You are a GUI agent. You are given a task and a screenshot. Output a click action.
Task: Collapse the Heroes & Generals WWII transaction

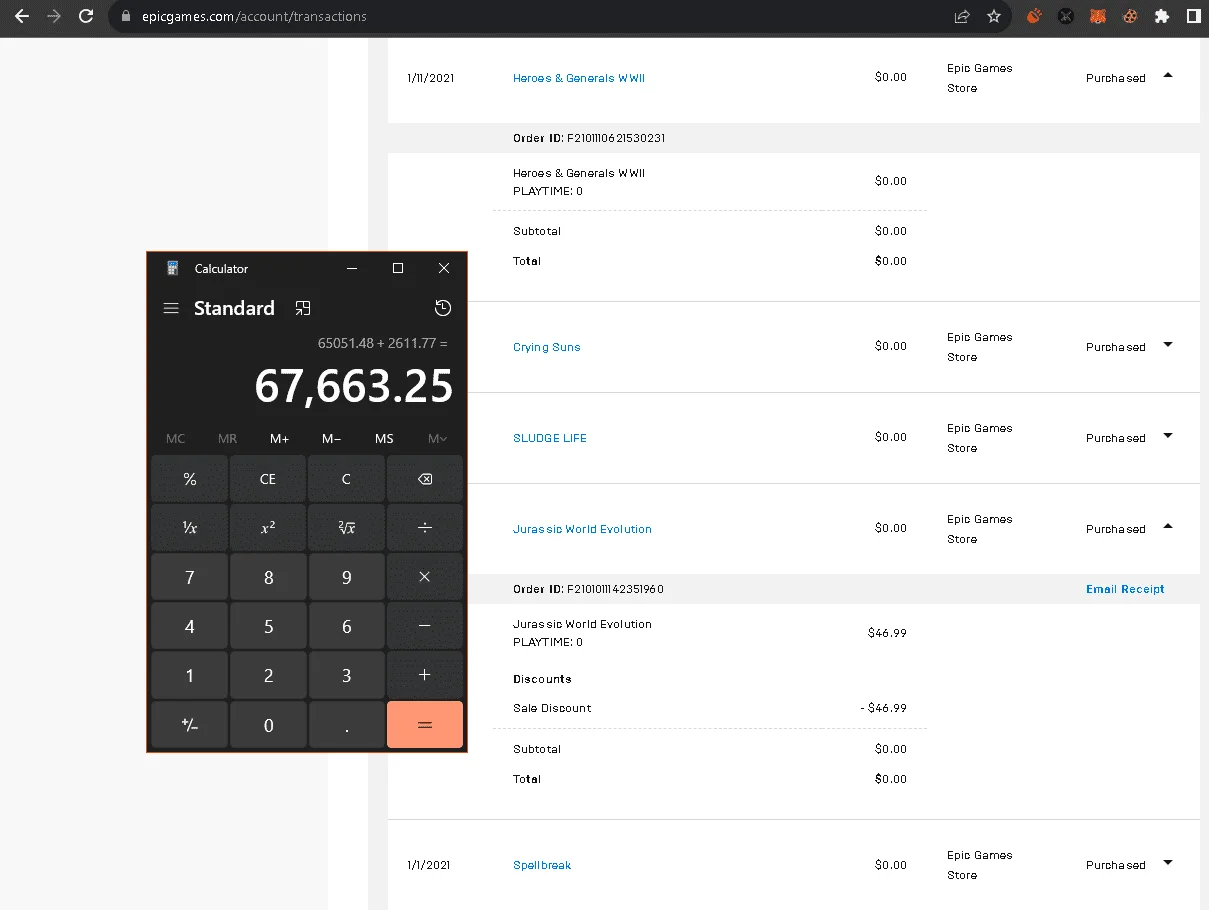click(x=1168, y=76)
